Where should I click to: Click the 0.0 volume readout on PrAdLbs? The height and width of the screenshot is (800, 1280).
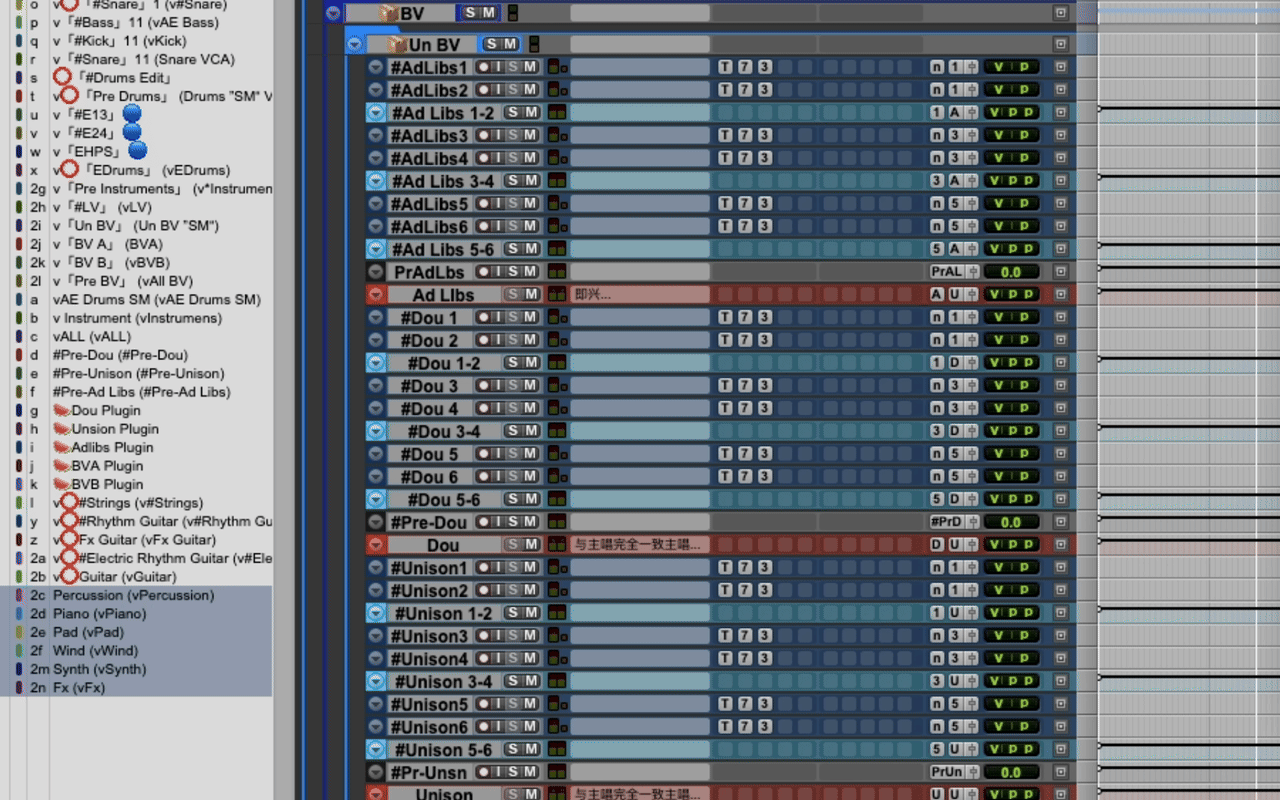tap(1011, 272)
